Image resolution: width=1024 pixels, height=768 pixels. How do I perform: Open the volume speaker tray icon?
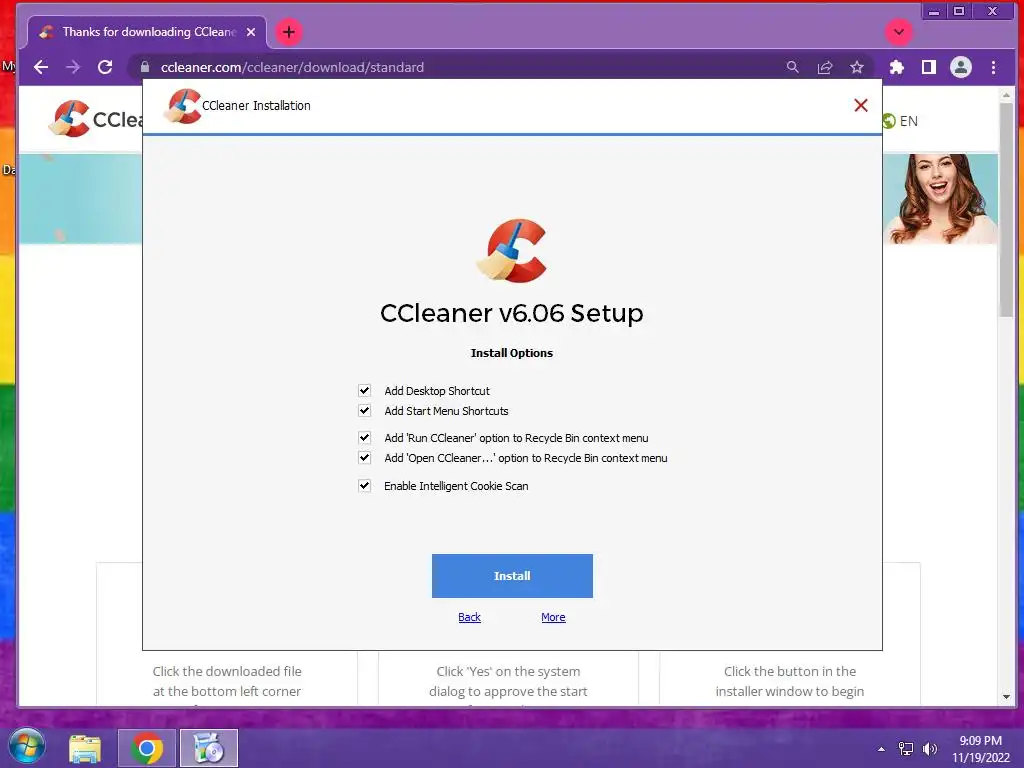[x=930, y=749]
